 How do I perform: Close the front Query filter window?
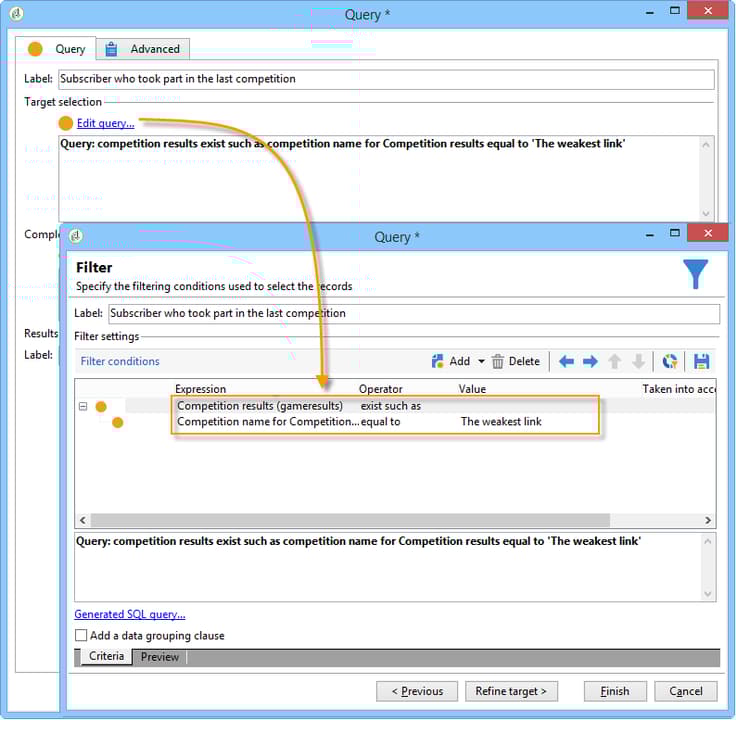[x=708, y=233]
